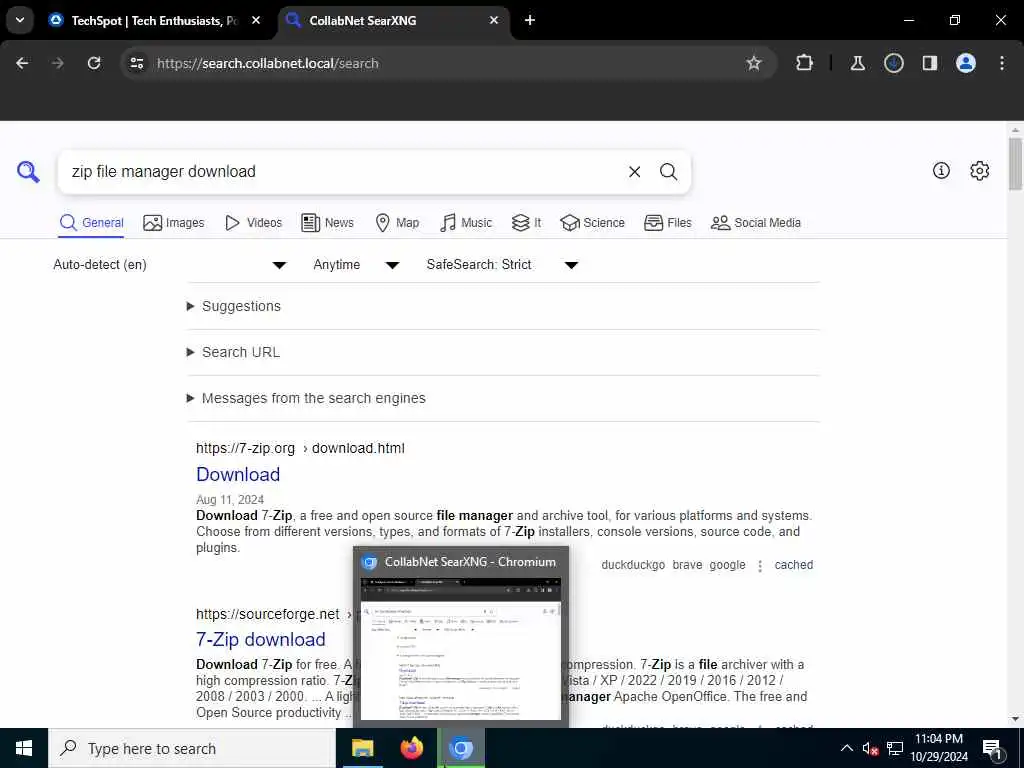Switch to News search category

coord(327,223)
